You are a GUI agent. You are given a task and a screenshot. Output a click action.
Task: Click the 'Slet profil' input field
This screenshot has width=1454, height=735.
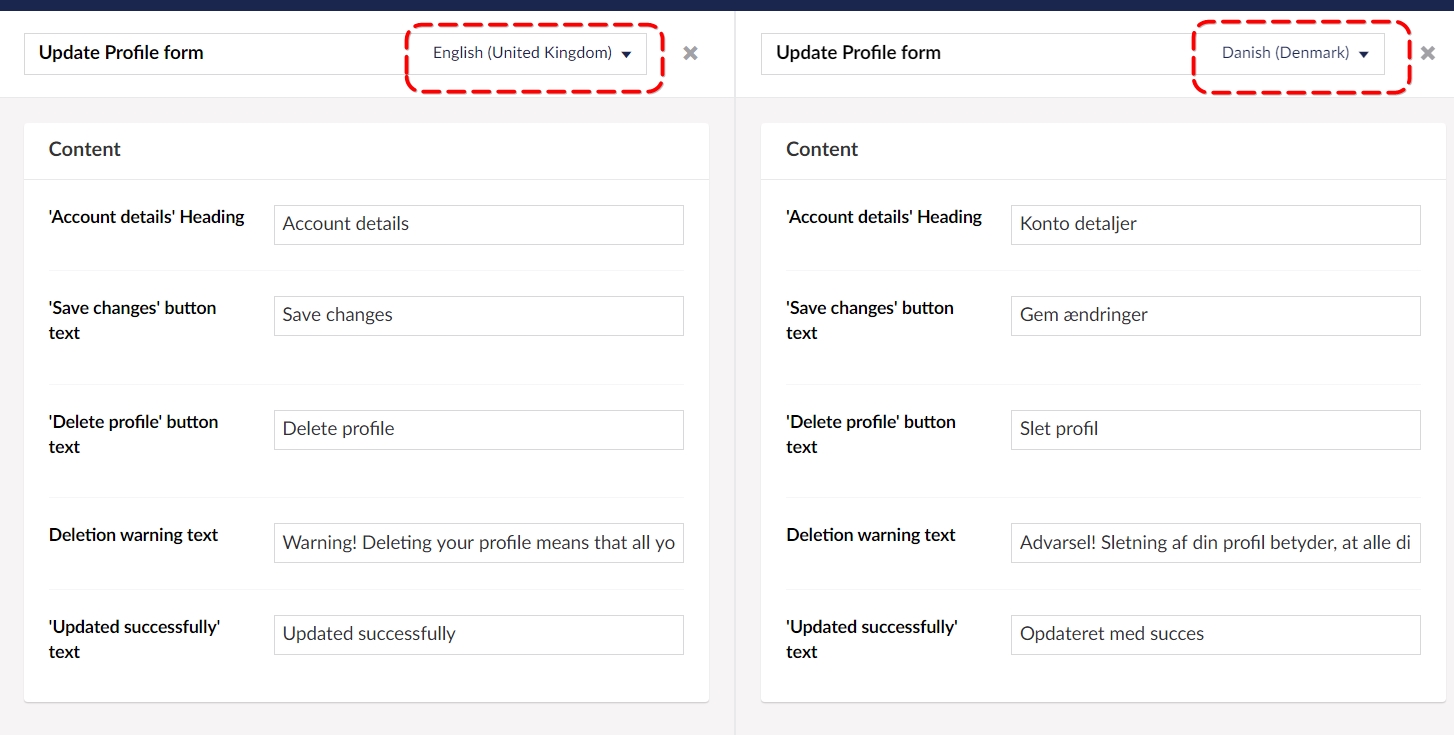coord(1216,429)
